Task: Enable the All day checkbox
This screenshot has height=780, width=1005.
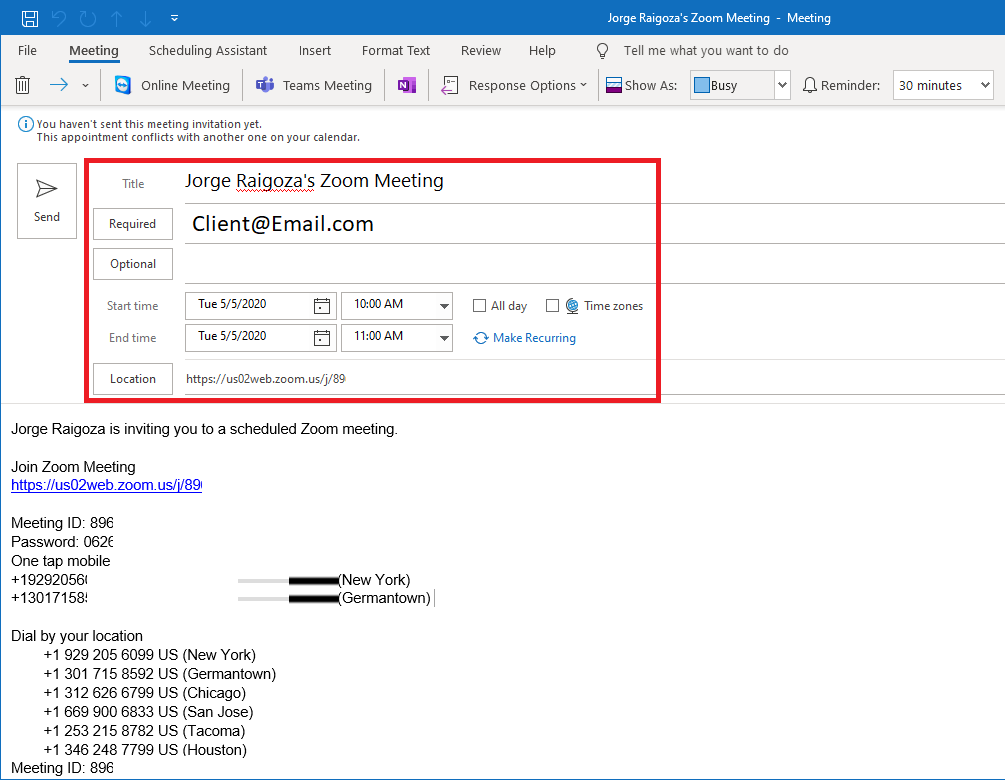Action: coord(480,306)
